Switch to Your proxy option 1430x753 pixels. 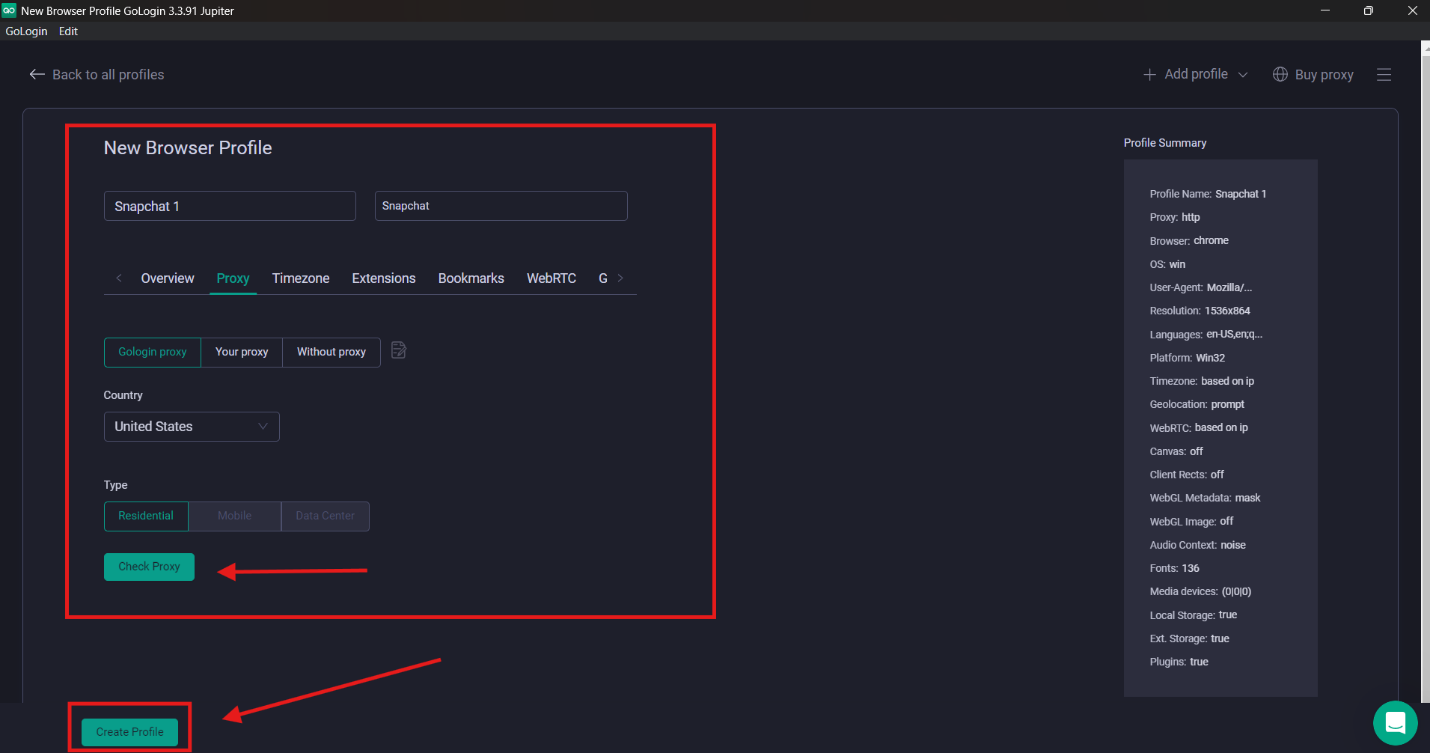(x=242, y=352)
